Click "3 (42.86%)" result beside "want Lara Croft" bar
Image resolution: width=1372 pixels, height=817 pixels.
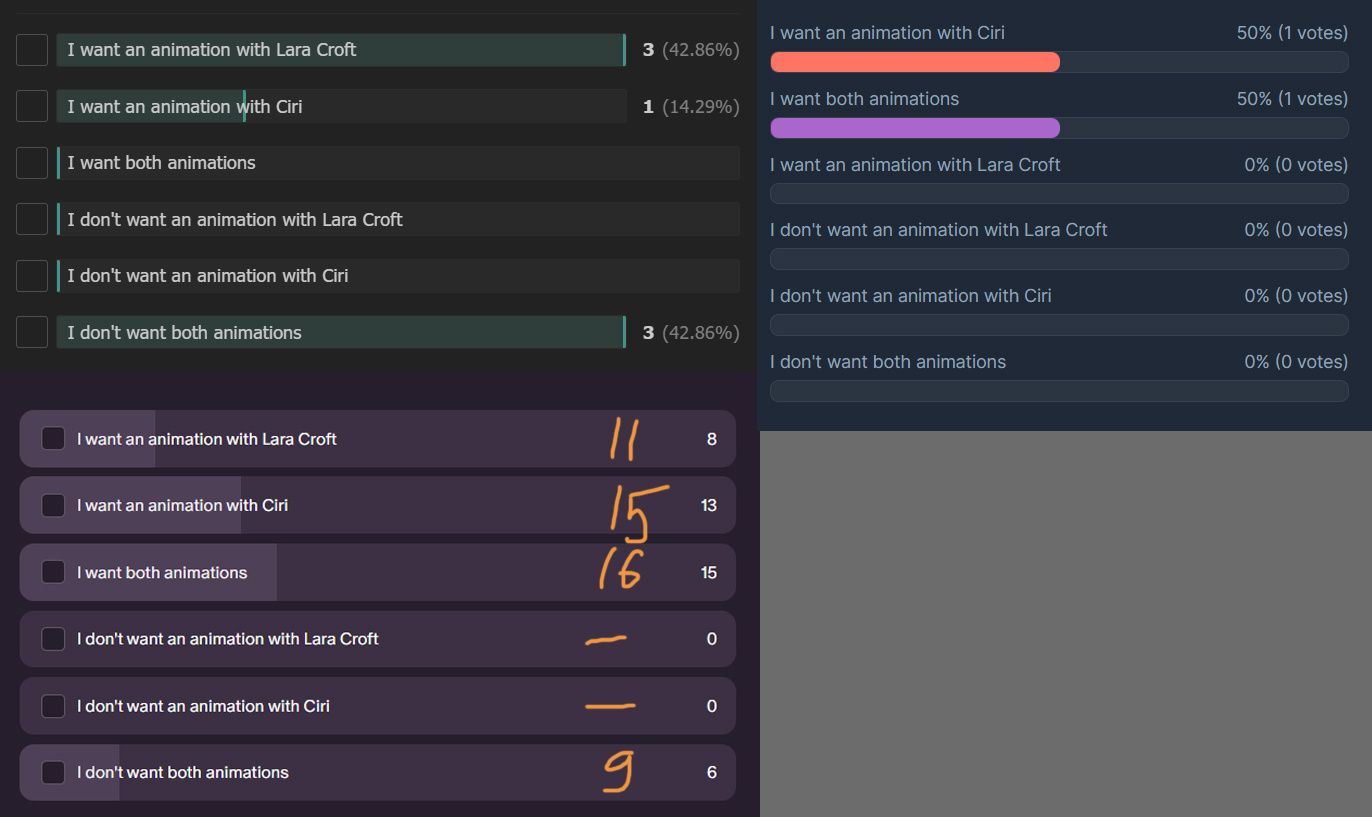[691, 50]
